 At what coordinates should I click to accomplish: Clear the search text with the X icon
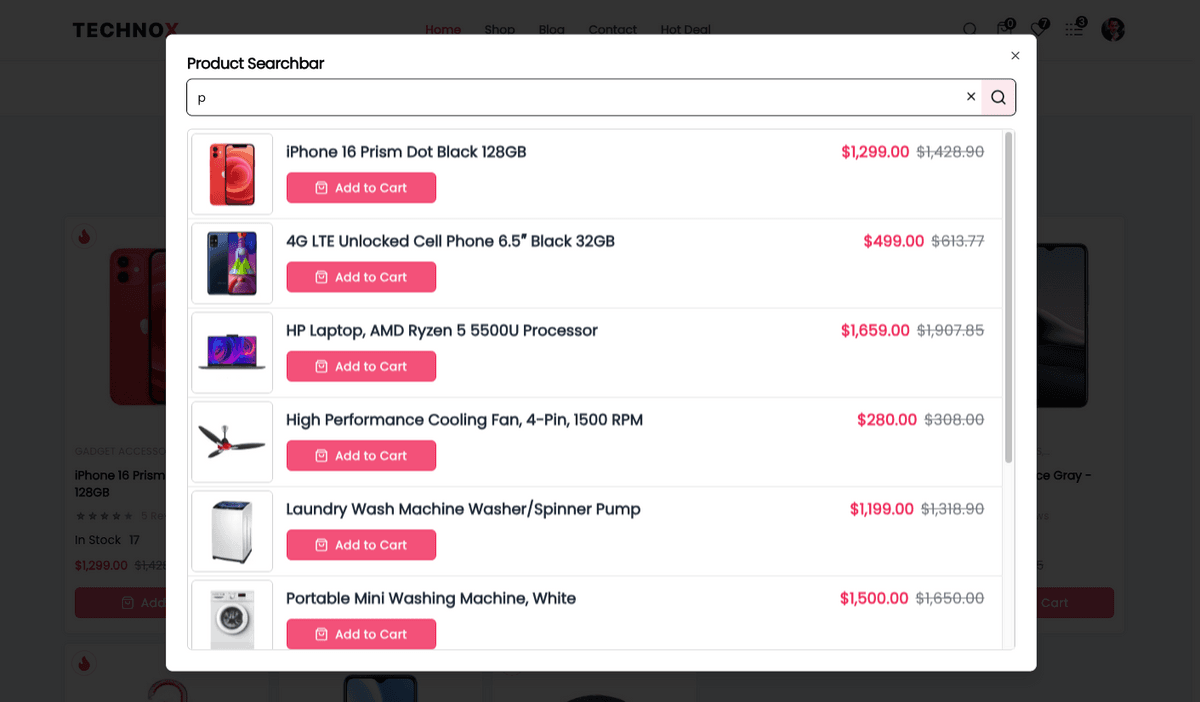[x=970, y=97]
